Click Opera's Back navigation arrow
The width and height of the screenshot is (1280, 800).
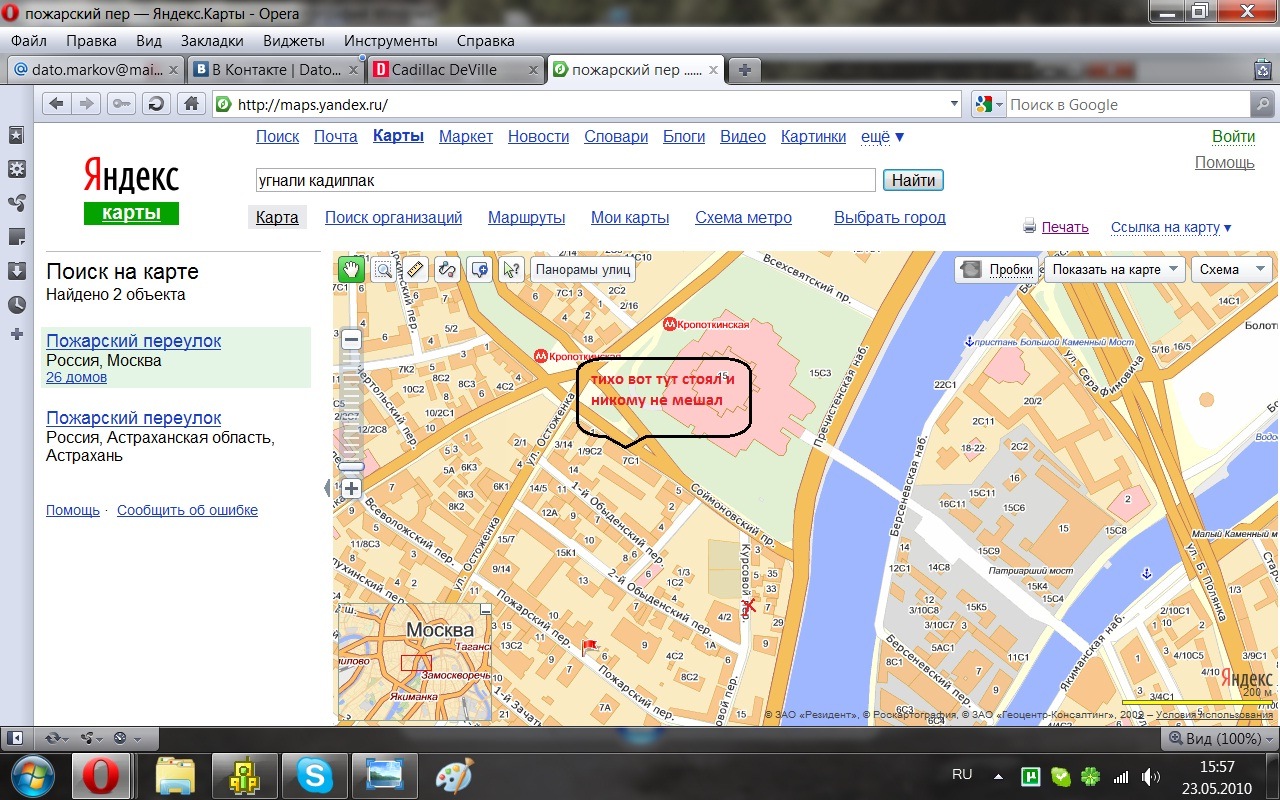click(57, 104)
